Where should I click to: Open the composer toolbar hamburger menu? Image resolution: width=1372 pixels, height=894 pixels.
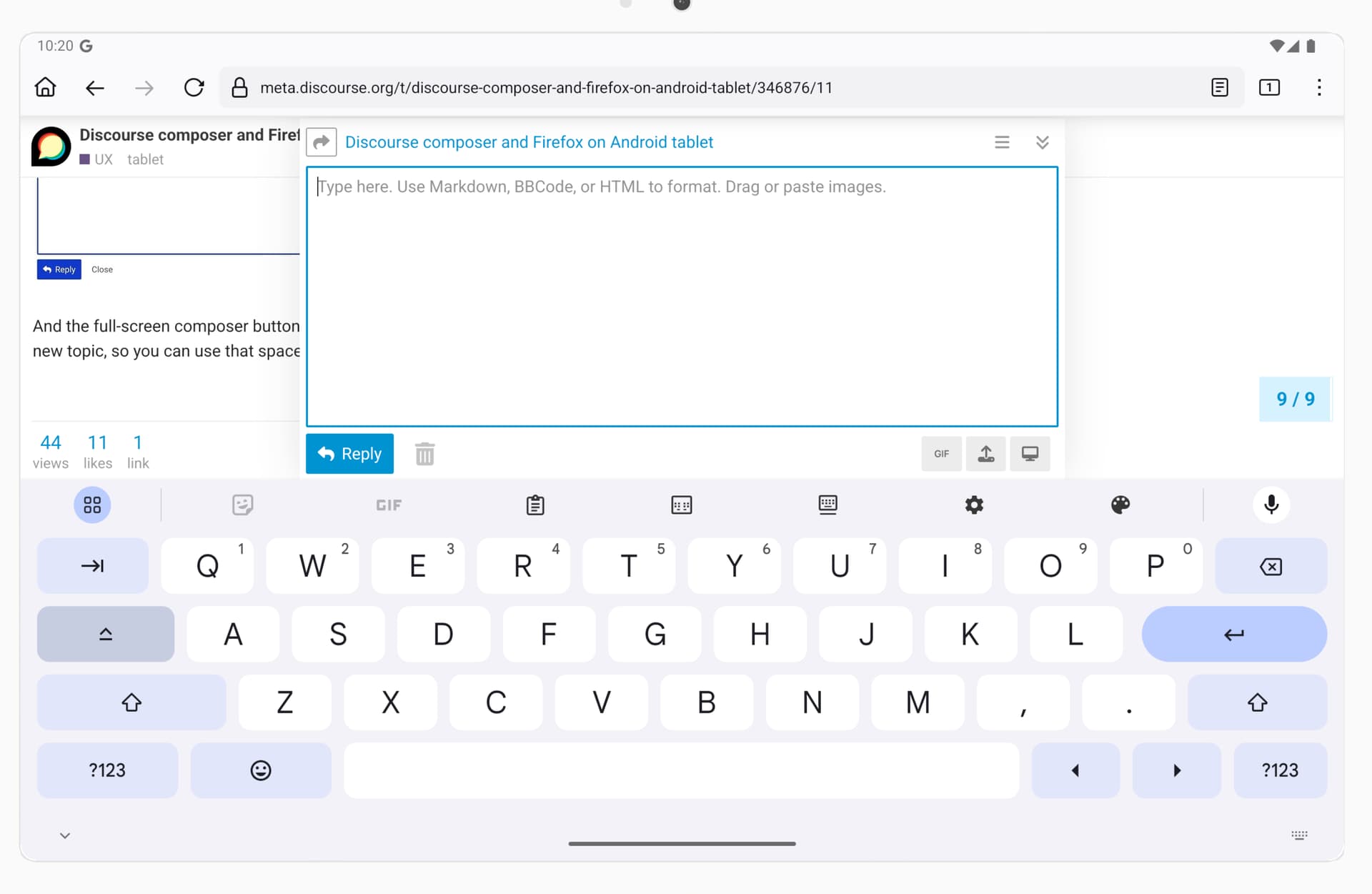(x=1002, y=142)
